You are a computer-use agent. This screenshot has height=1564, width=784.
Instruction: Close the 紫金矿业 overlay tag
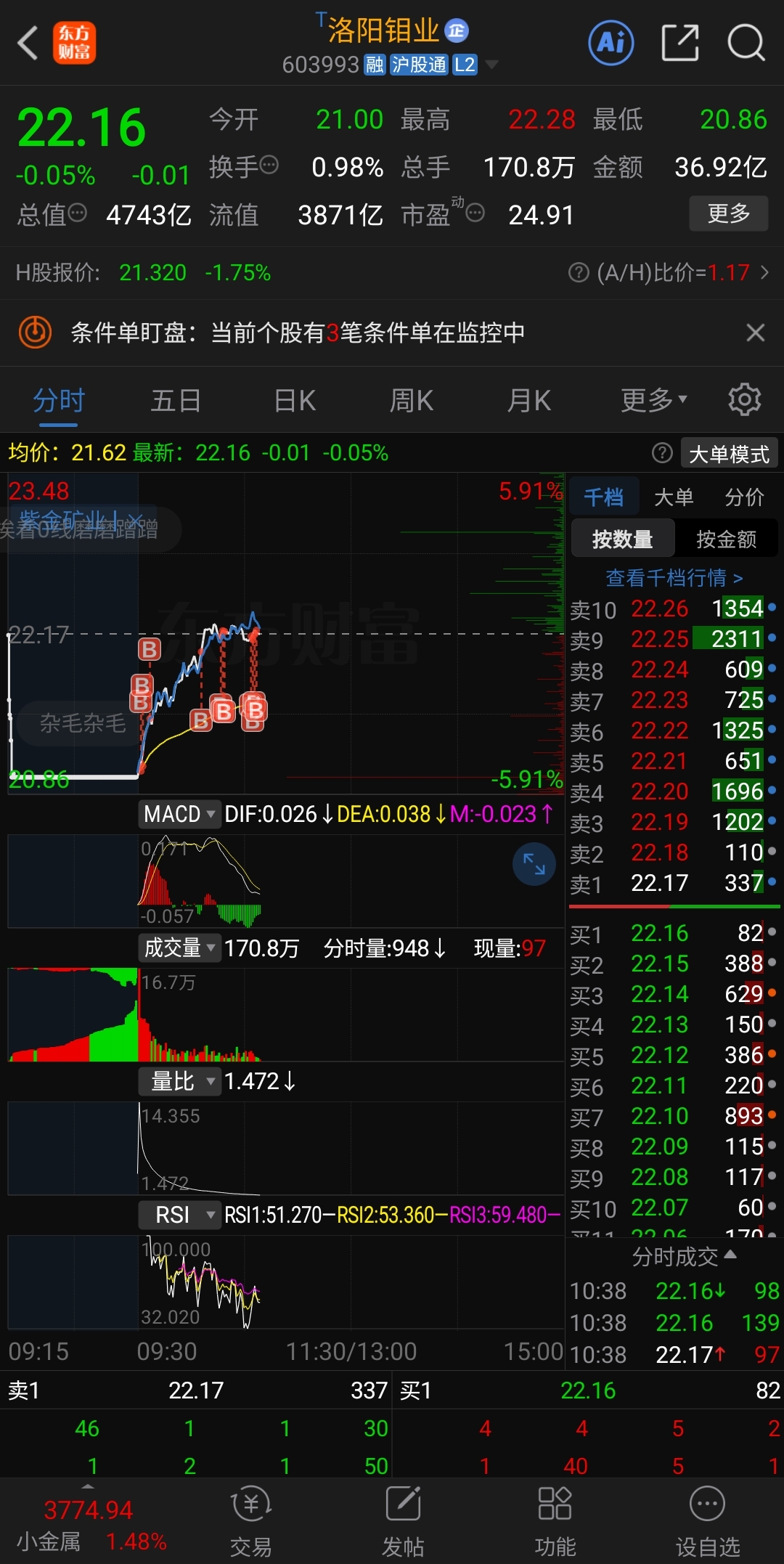pos(135,521)
